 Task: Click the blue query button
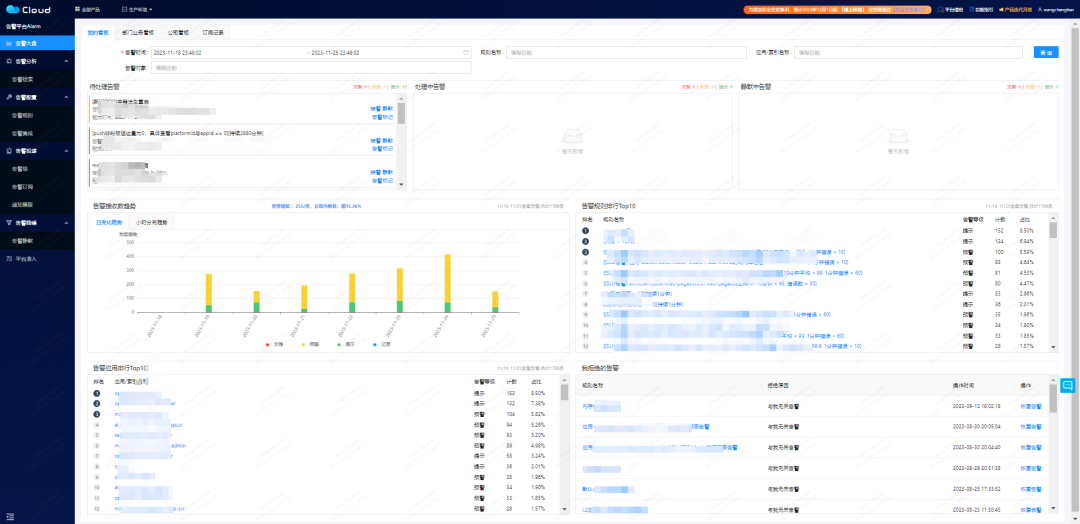(1046, 52)
